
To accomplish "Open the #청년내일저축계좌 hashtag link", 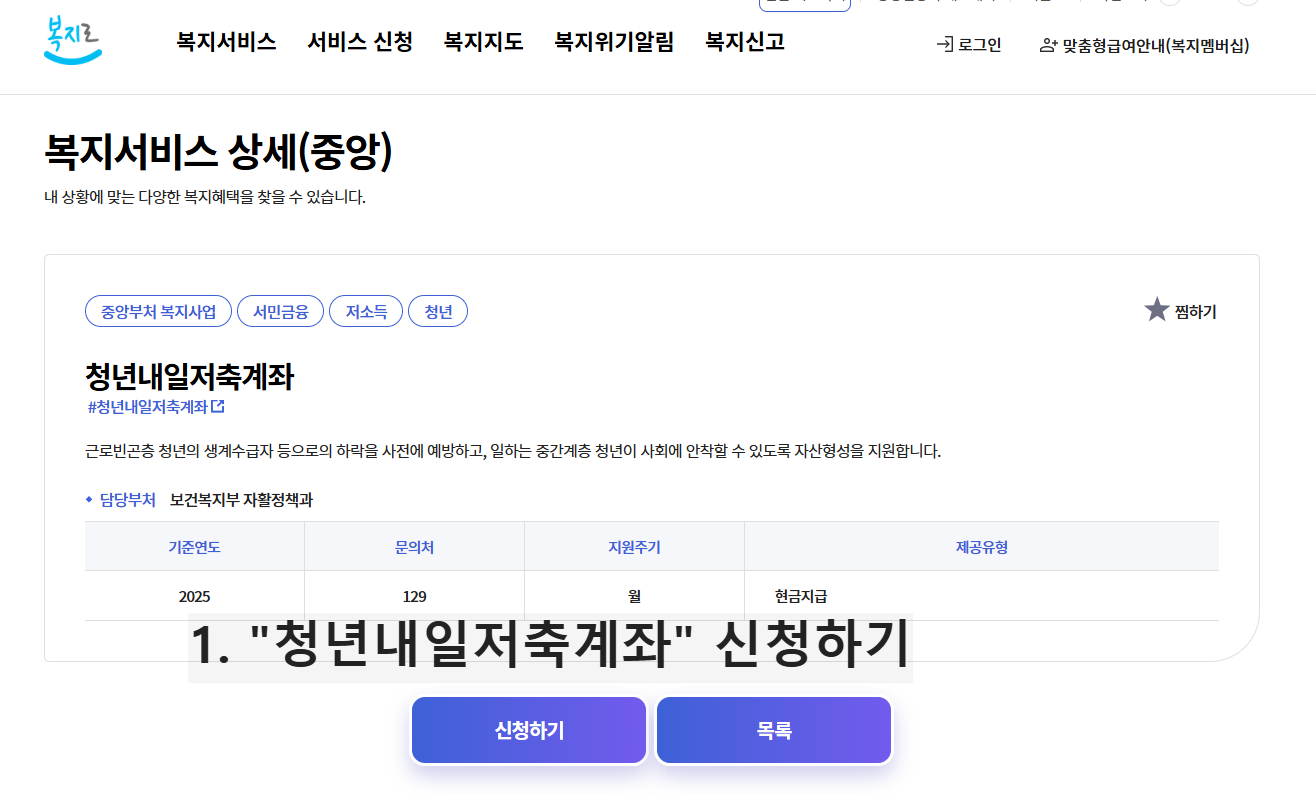I will (148, 407).
